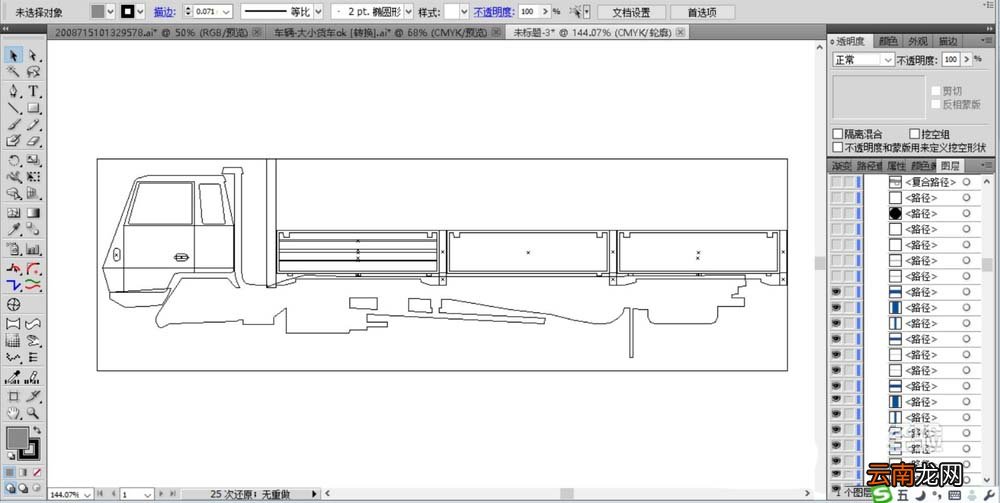Screen dimensions: 1000x503
Task: Open the stroke color dropdown in control bar
Action: [x=140, y=11]
